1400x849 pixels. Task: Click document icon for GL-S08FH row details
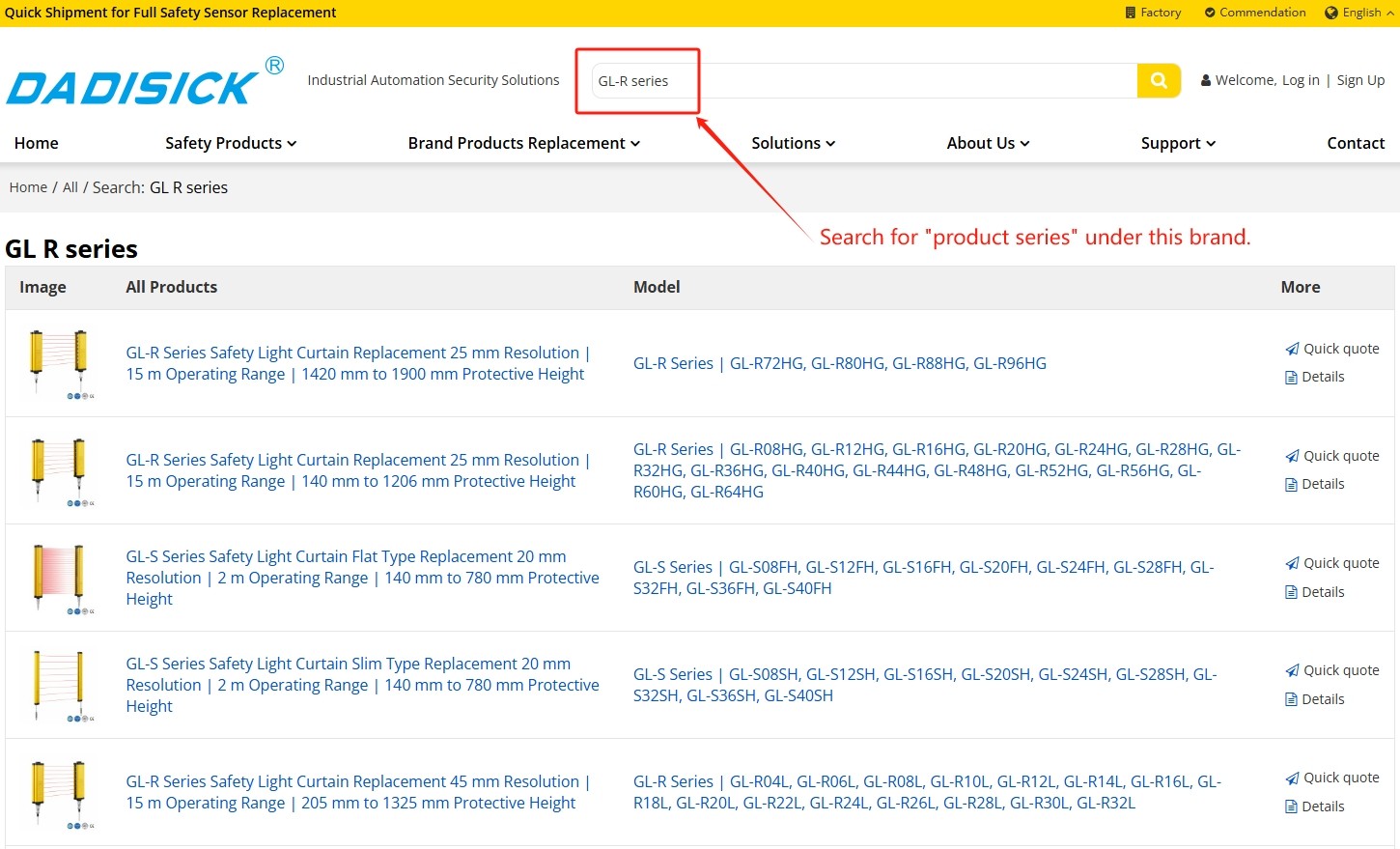click(1291, 593)
